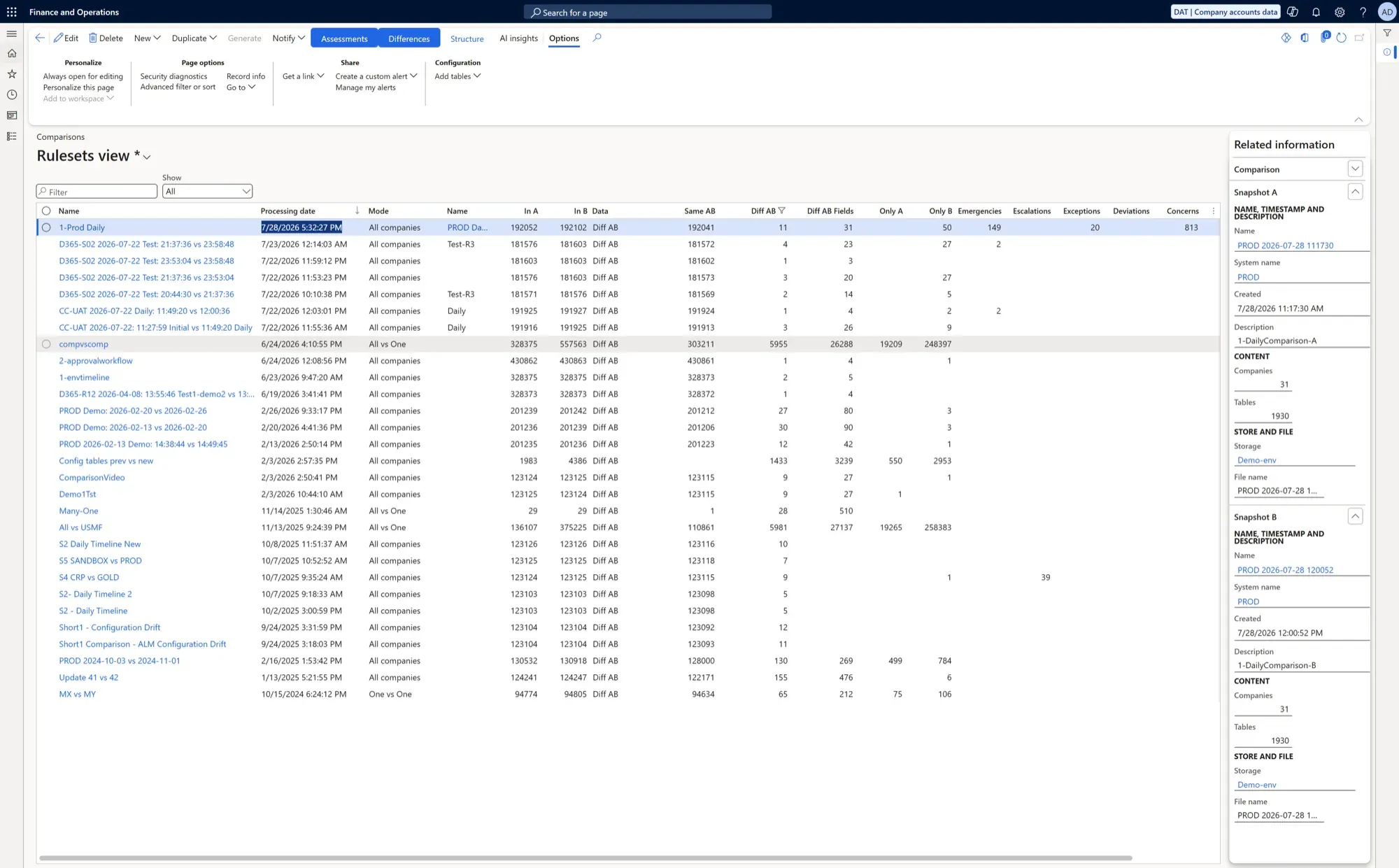Screen dimensions: 1399x868
Task: Open Favorites star in sidebar
Action: [x=11, y=74]
